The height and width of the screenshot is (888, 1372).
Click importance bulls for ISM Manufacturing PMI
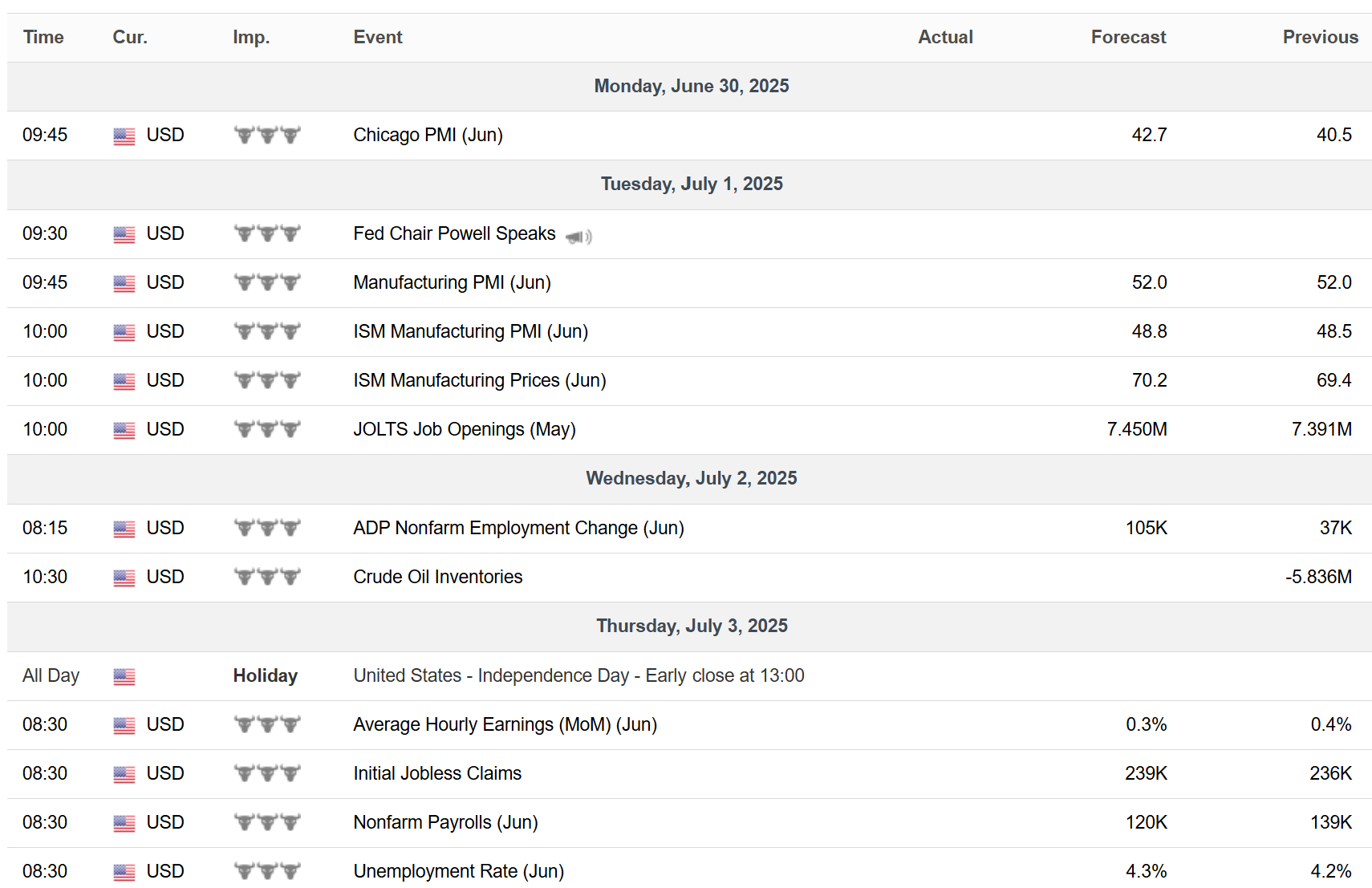pos(267,331)
